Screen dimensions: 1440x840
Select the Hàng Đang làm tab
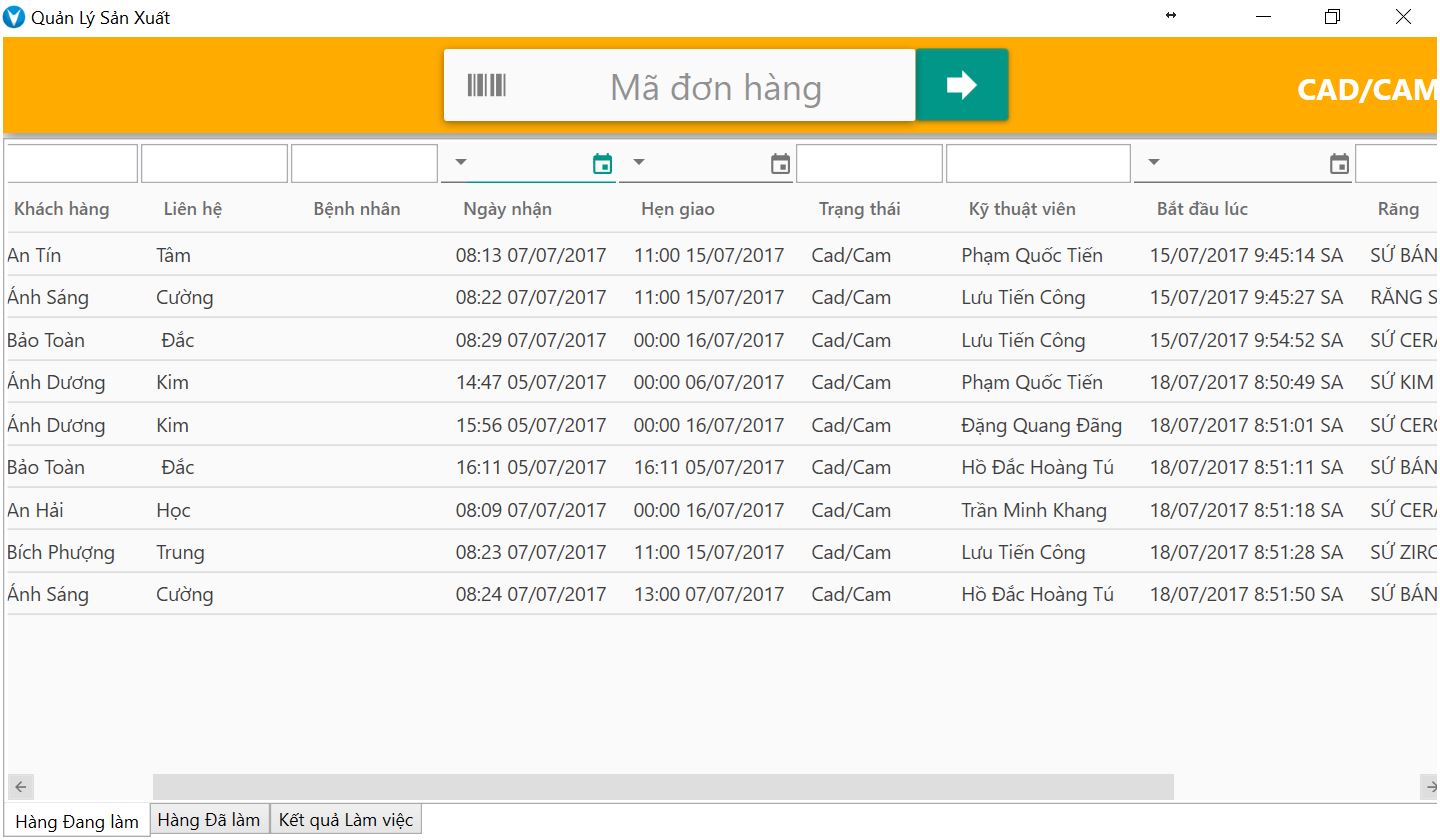coord(77,822)
